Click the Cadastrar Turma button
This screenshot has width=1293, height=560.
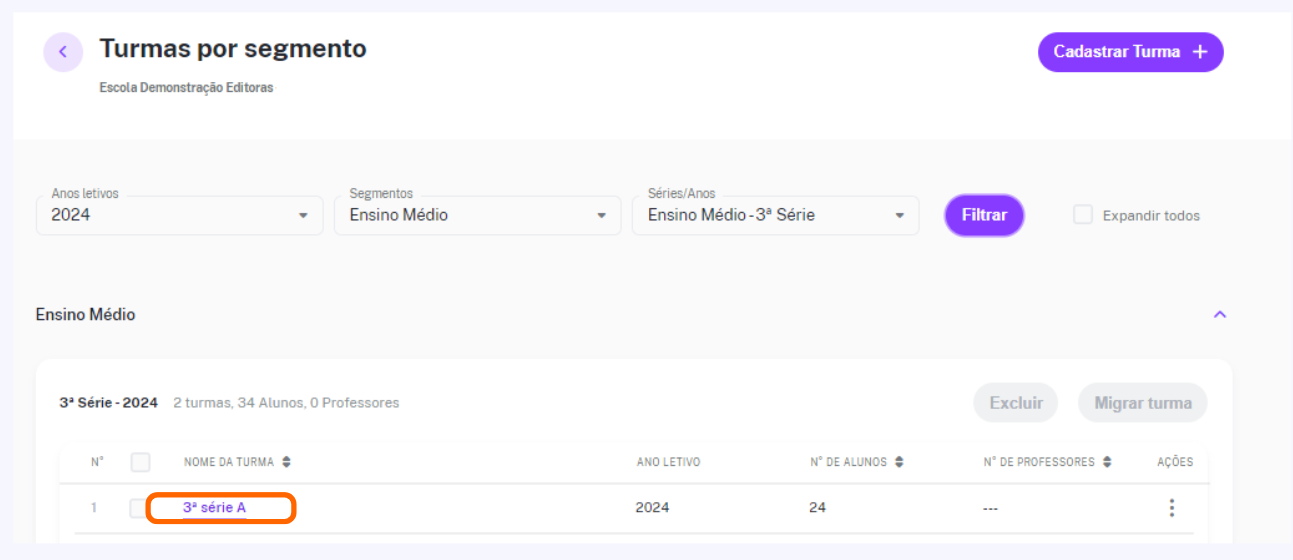(1131, 52)
